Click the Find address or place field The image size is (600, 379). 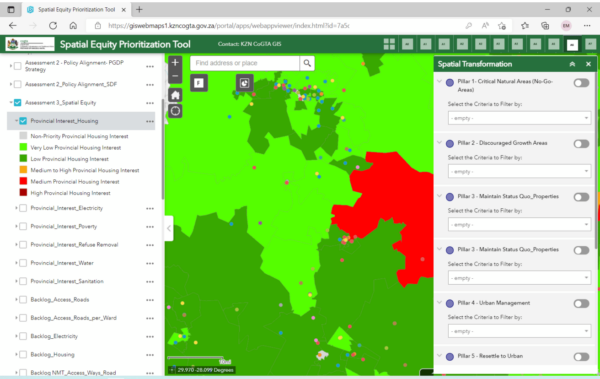coord(245,63)
